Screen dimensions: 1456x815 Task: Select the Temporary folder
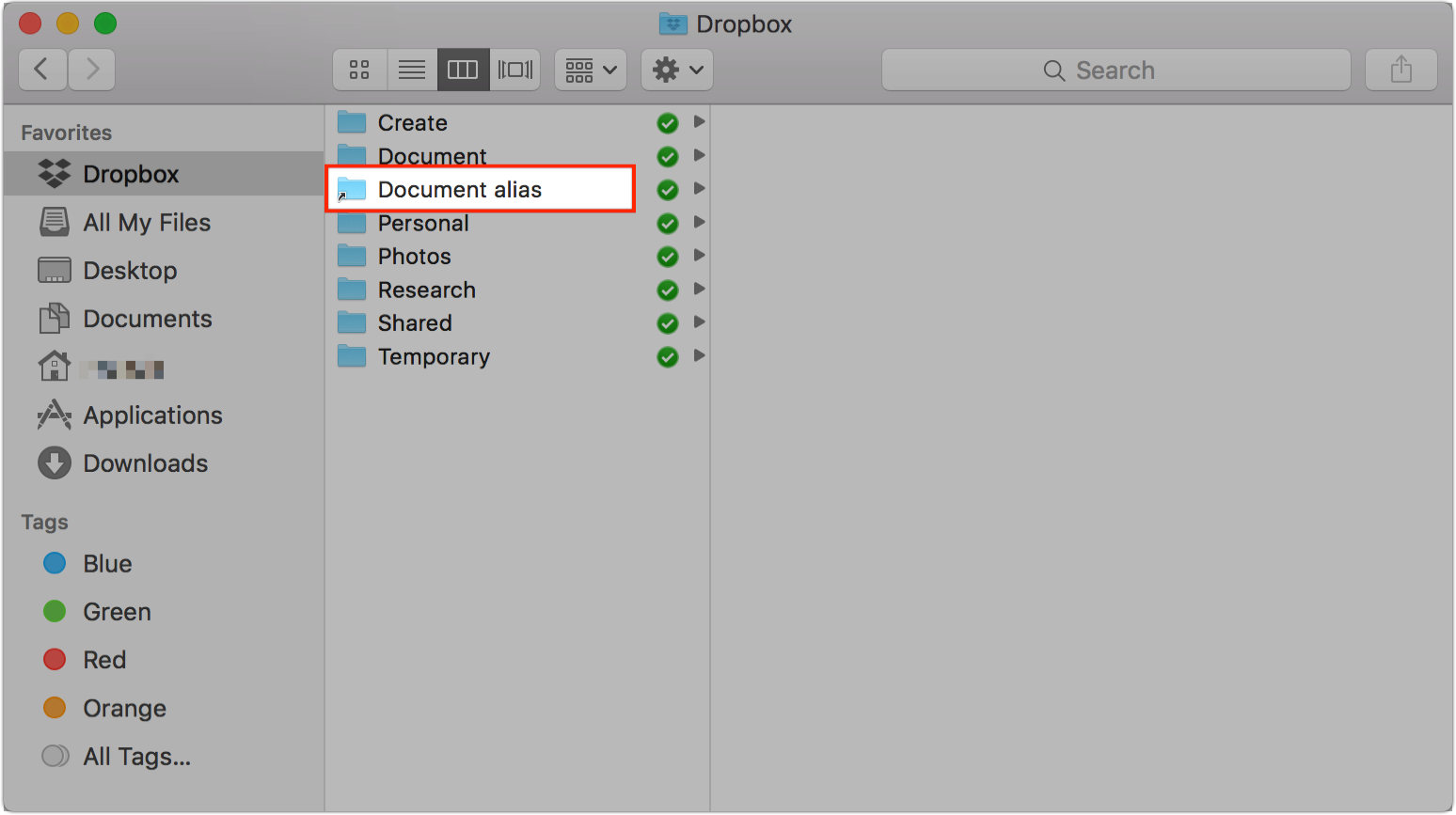434,357
